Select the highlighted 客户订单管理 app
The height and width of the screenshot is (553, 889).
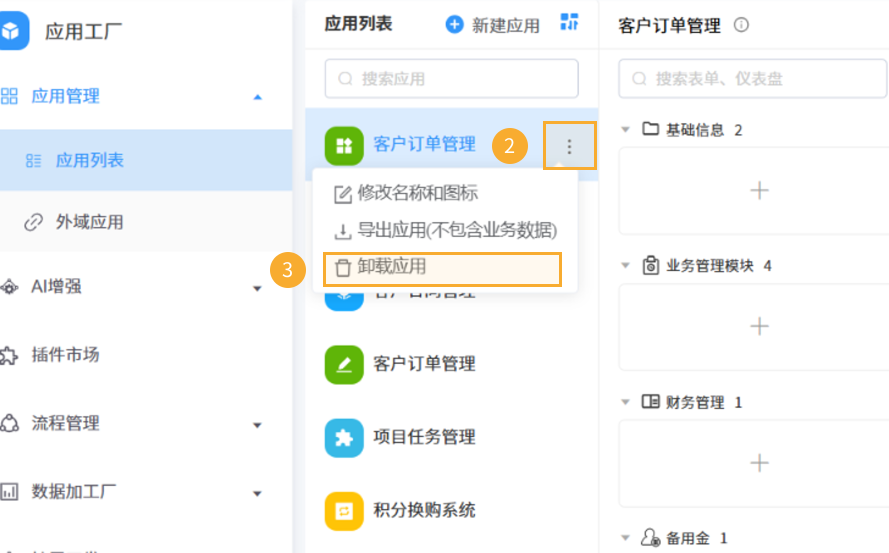pyautogui.click(x=424, y=145)
